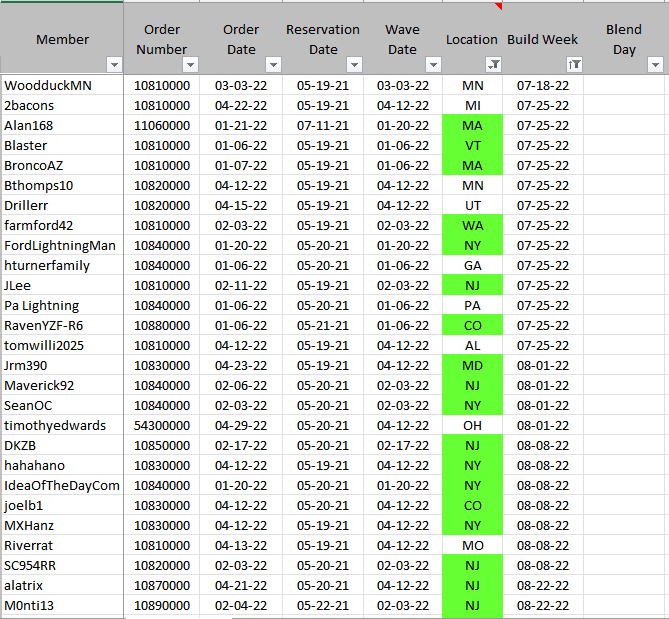
Task: Open the Wave Date filter dropdown
Action: tap(433, 65)
